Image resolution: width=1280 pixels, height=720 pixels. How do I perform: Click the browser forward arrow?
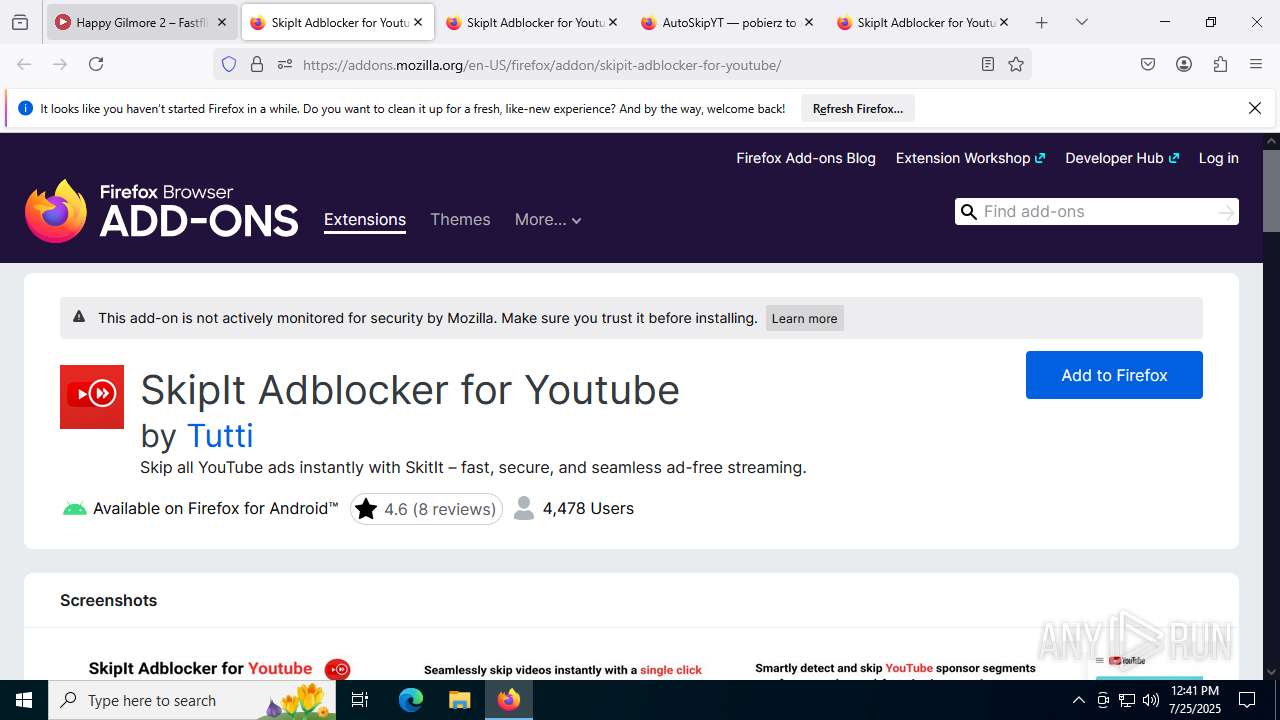(60, 64)
